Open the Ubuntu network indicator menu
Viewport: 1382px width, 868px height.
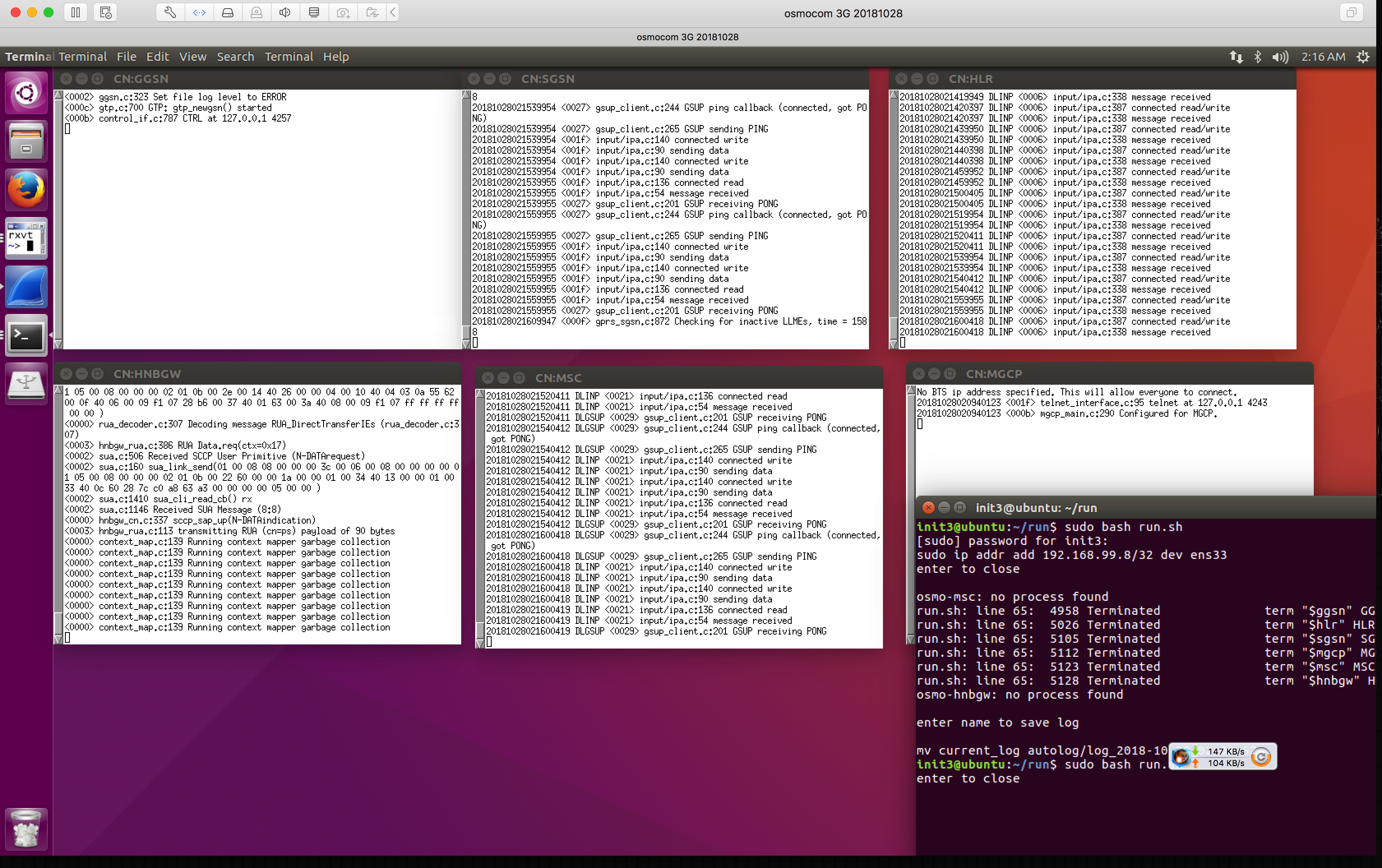point(1236,57)
